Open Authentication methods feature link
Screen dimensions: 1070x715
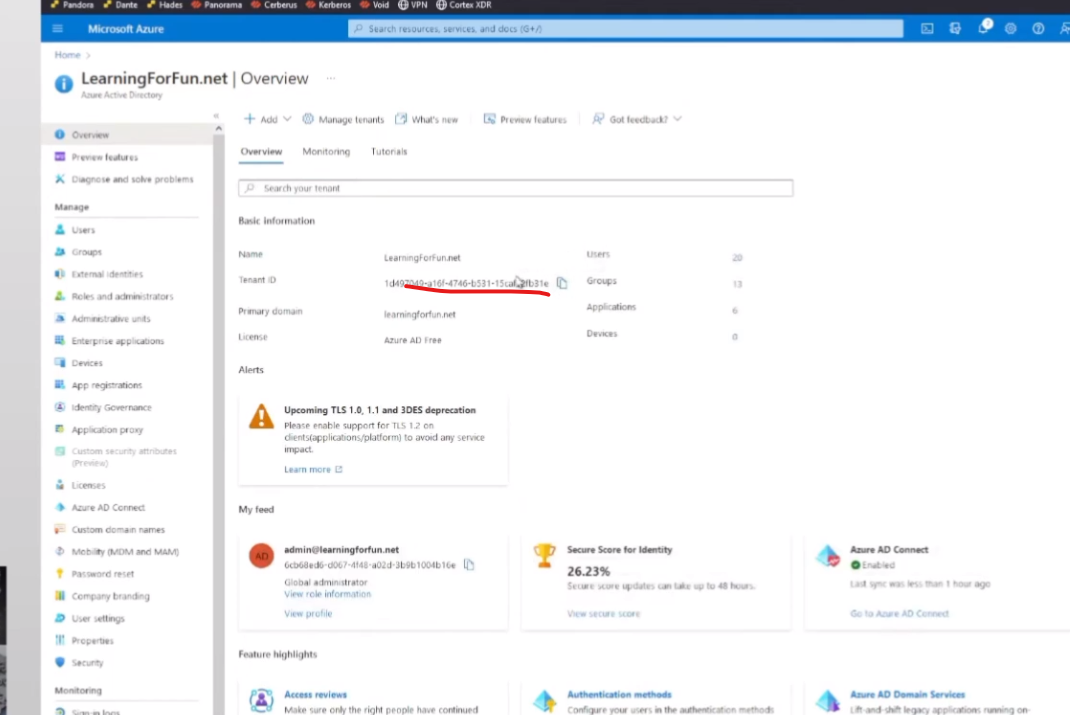click(x=620, y=695)
